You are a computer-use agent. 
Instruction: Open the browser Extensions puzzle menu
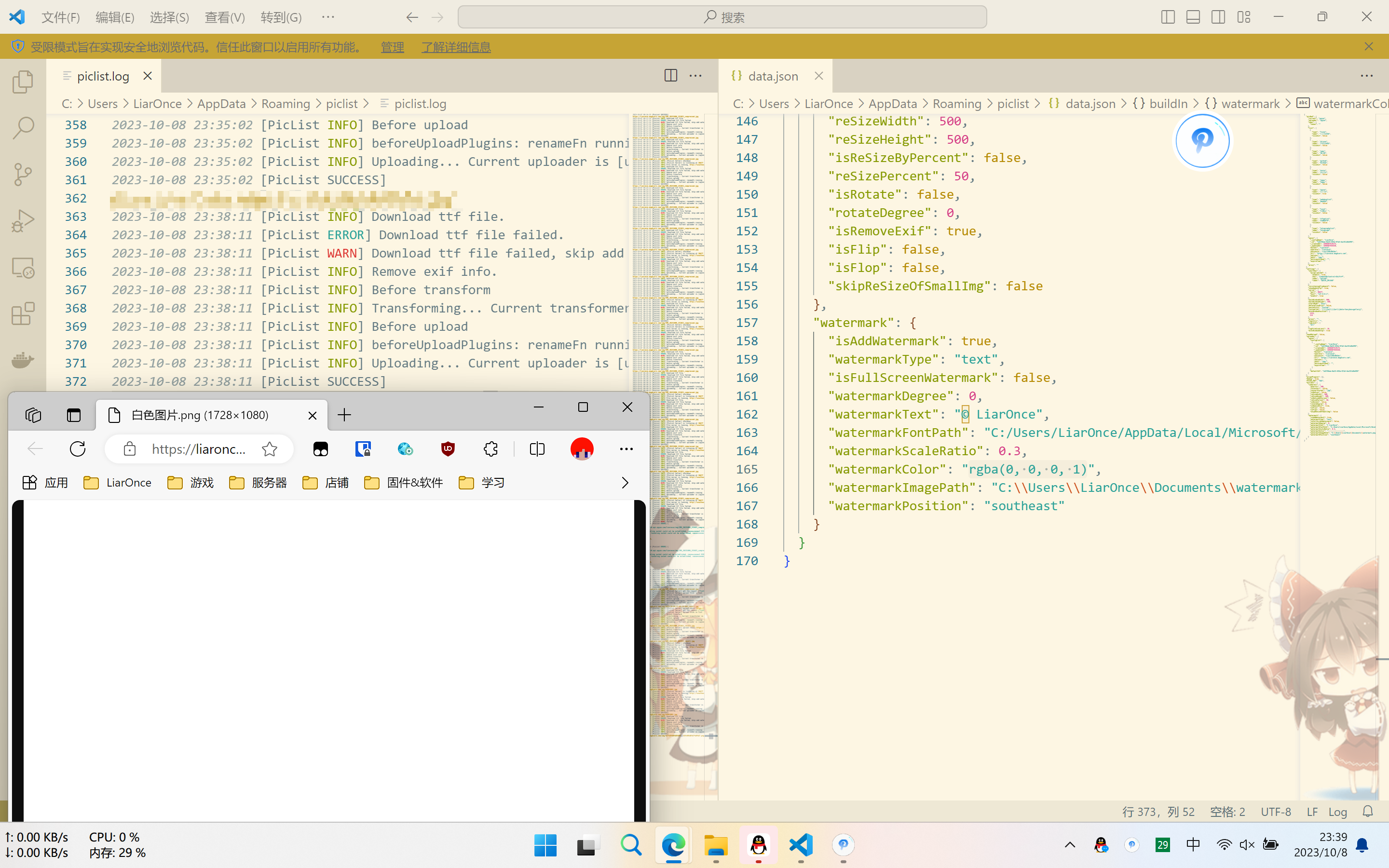click(x=490, y=448)
